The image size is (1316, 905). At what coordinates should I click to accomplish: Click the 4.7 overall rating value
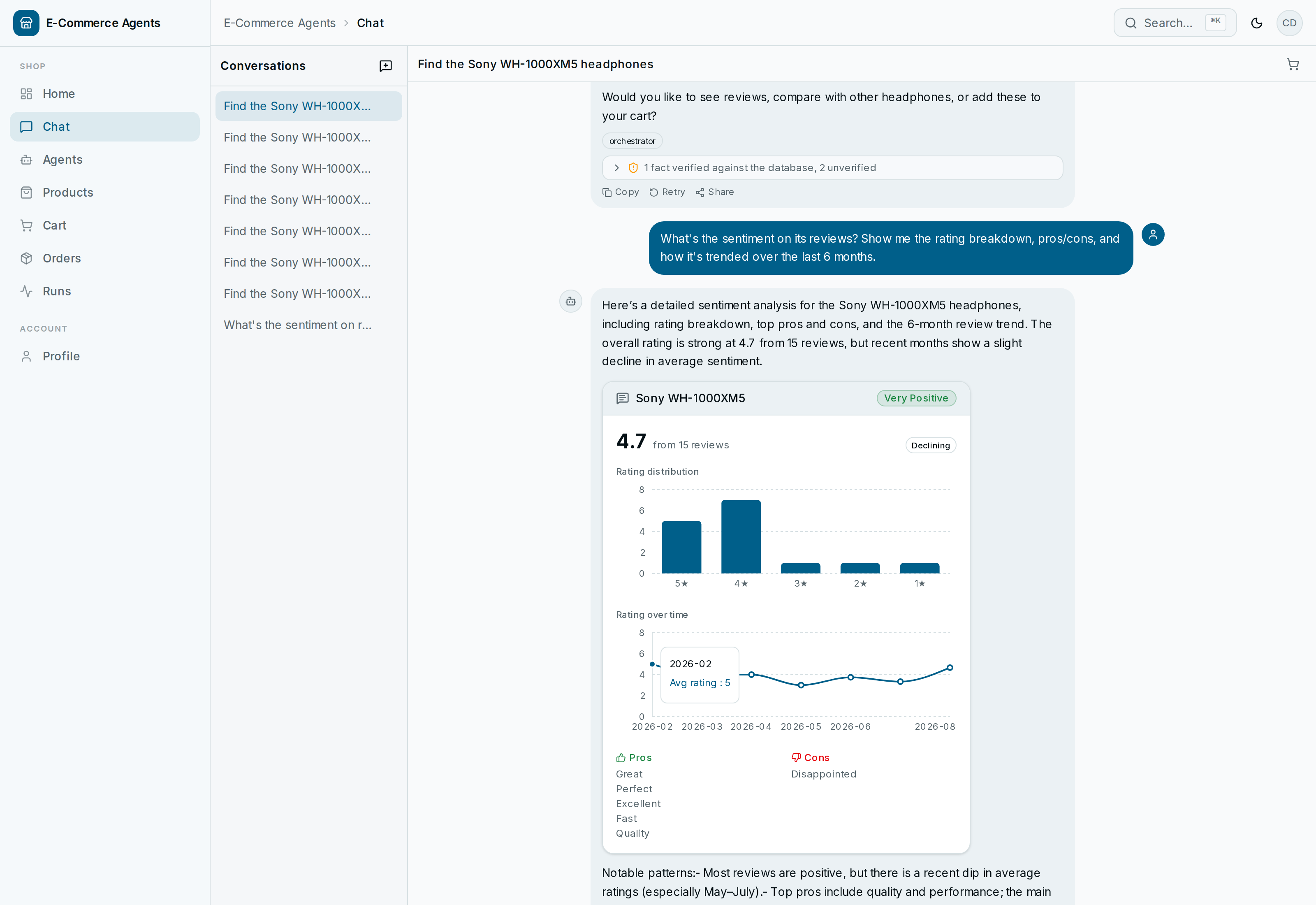631,441
